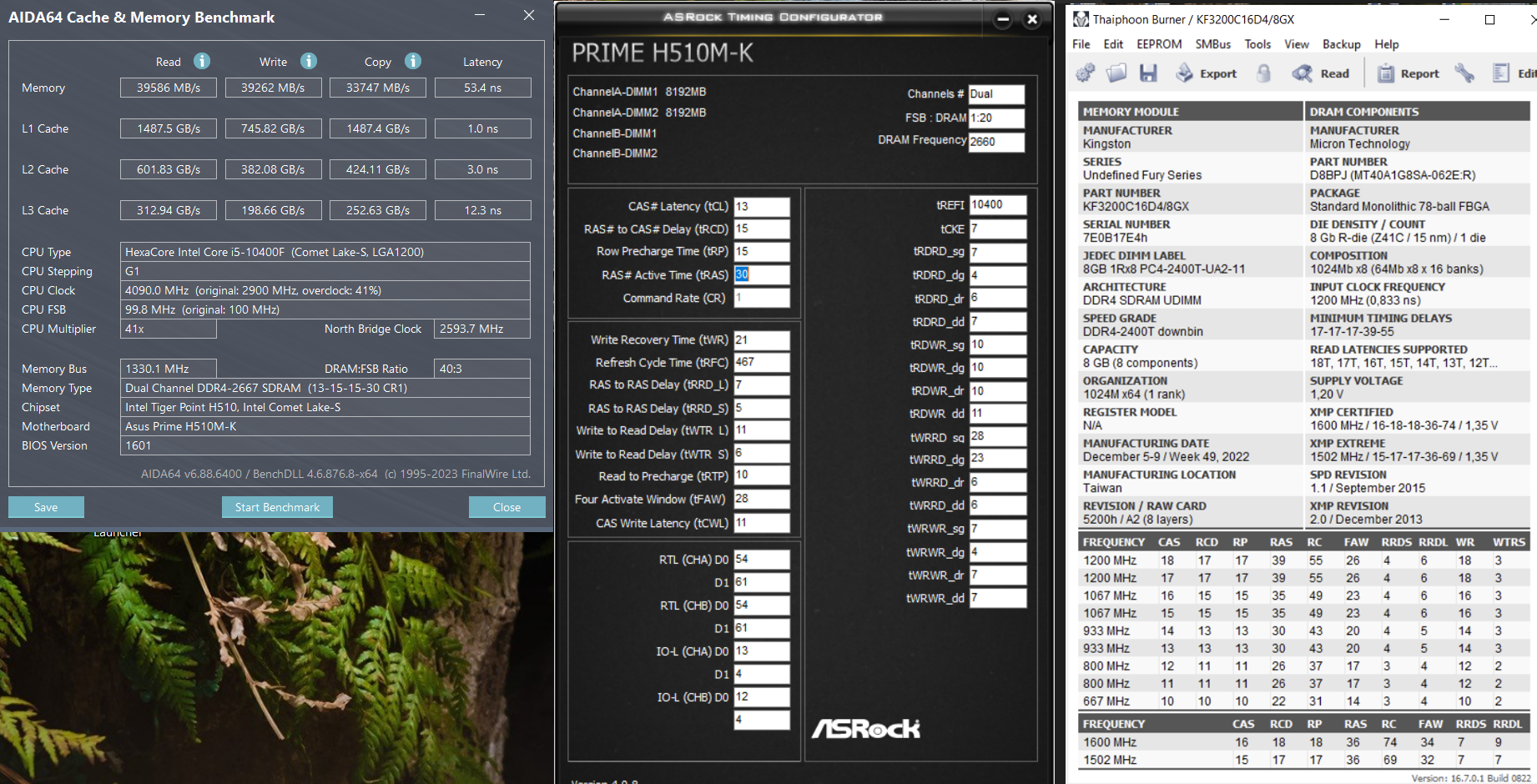Click the info icon next to Write

[x=309, y=61]
